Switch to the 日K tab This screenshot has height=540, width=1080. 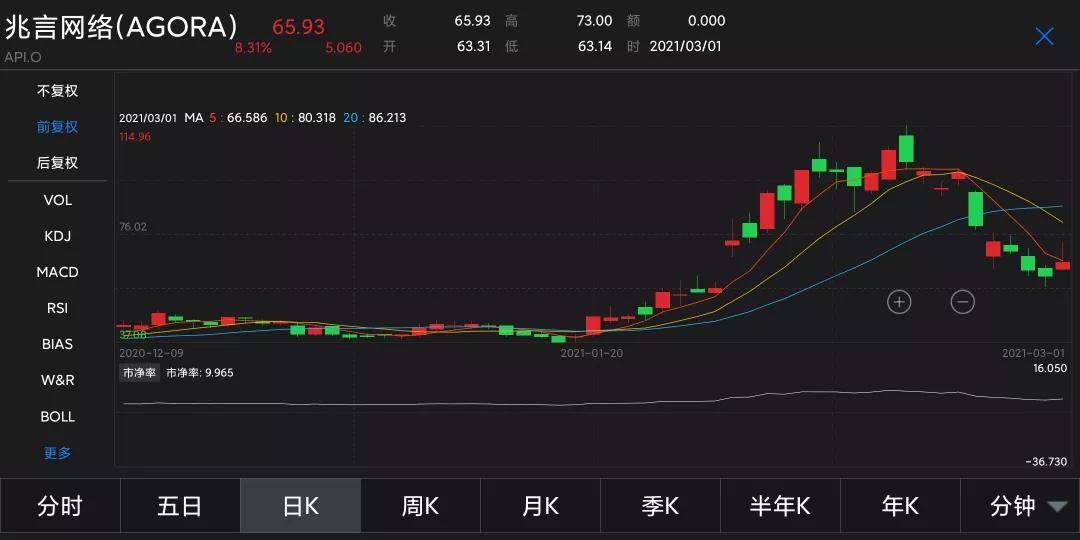point(300,506)
